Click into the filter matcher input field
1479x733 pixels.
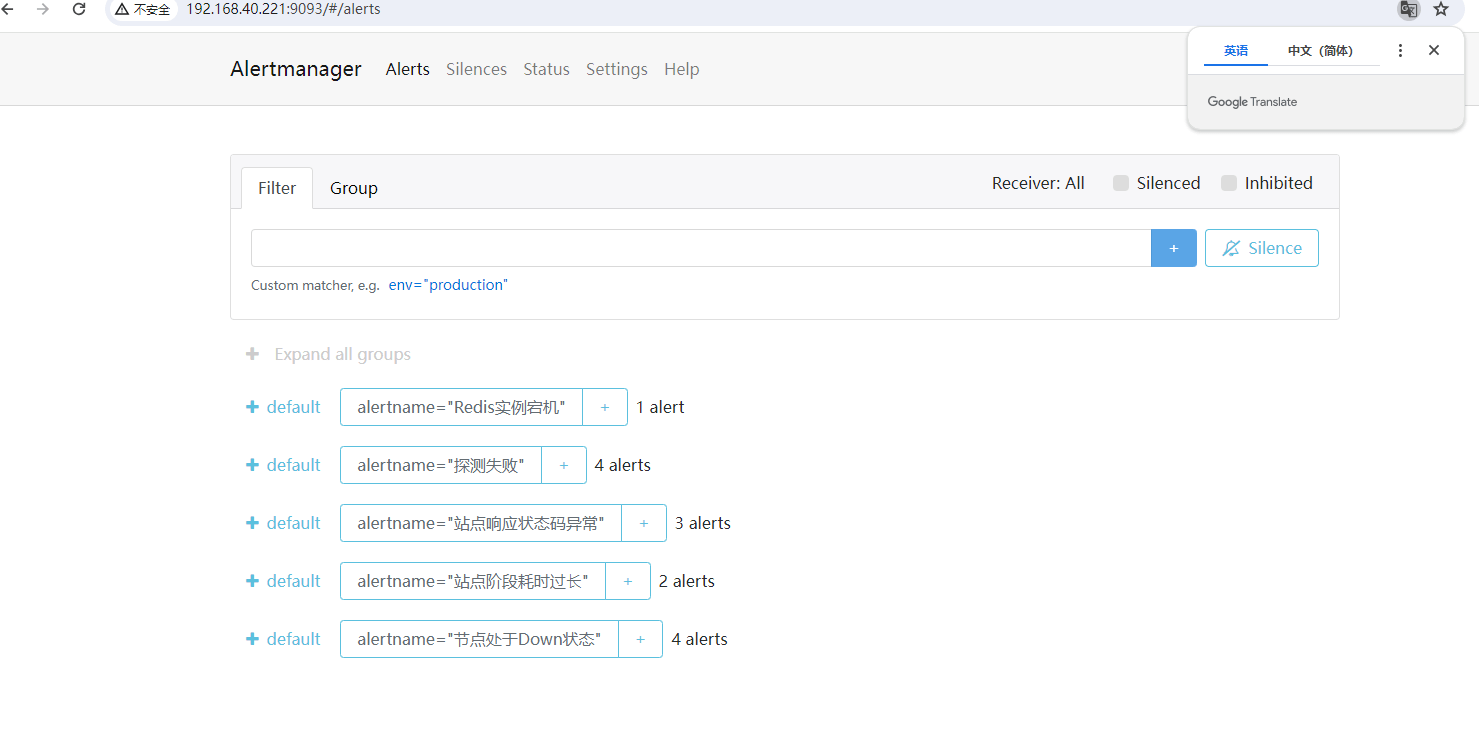tap(700, 248)
